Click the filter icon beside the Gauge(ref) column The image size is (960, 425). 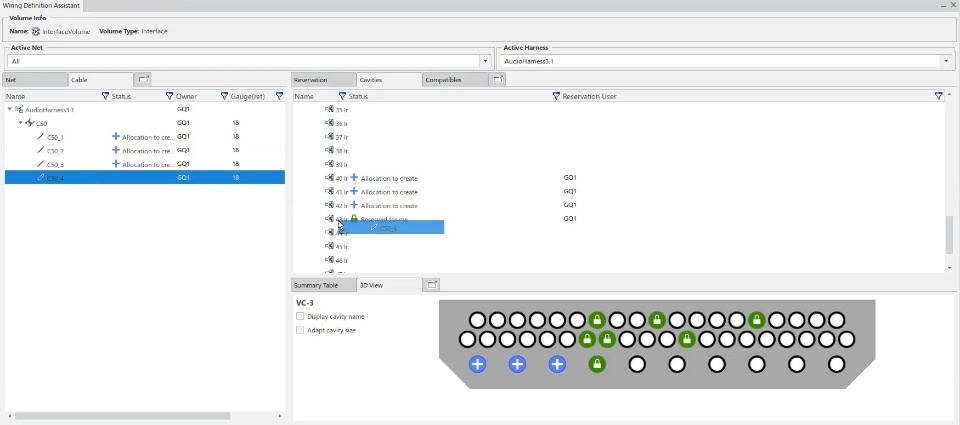pyautogui.click(x=279, y=96)
